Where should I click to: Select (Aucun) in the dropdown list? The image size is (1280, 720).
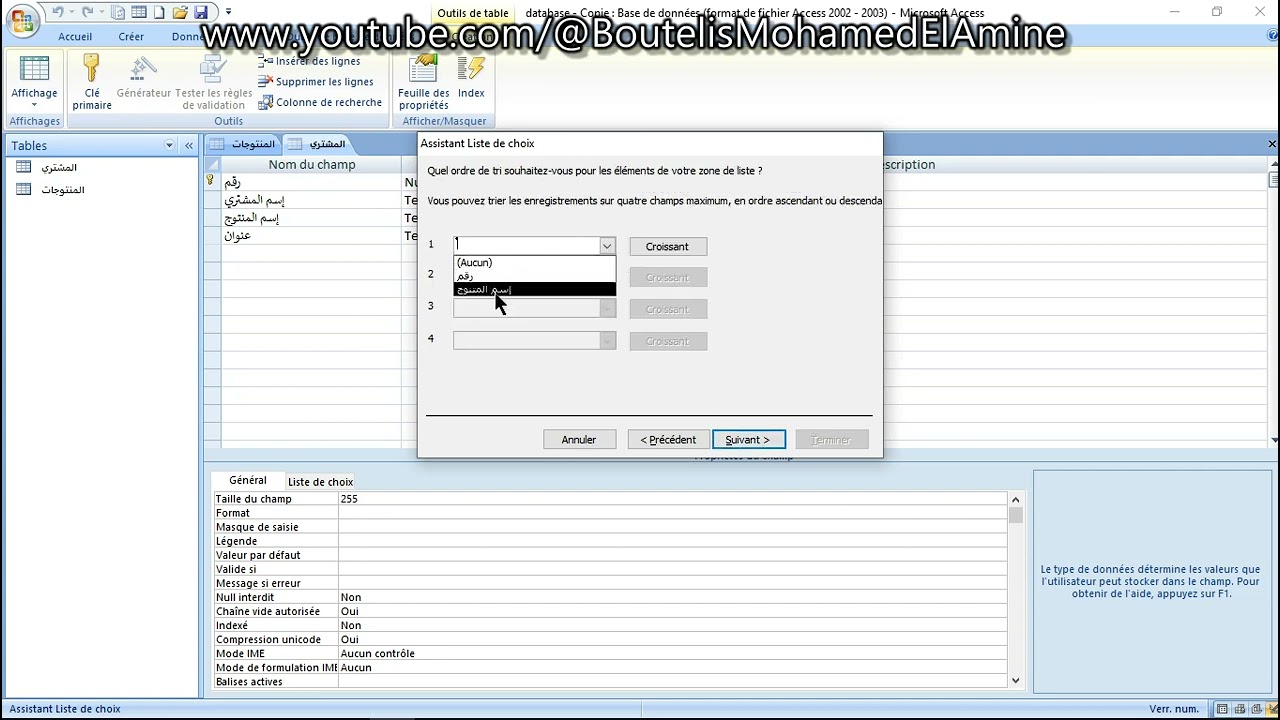(x=535, y=262)
